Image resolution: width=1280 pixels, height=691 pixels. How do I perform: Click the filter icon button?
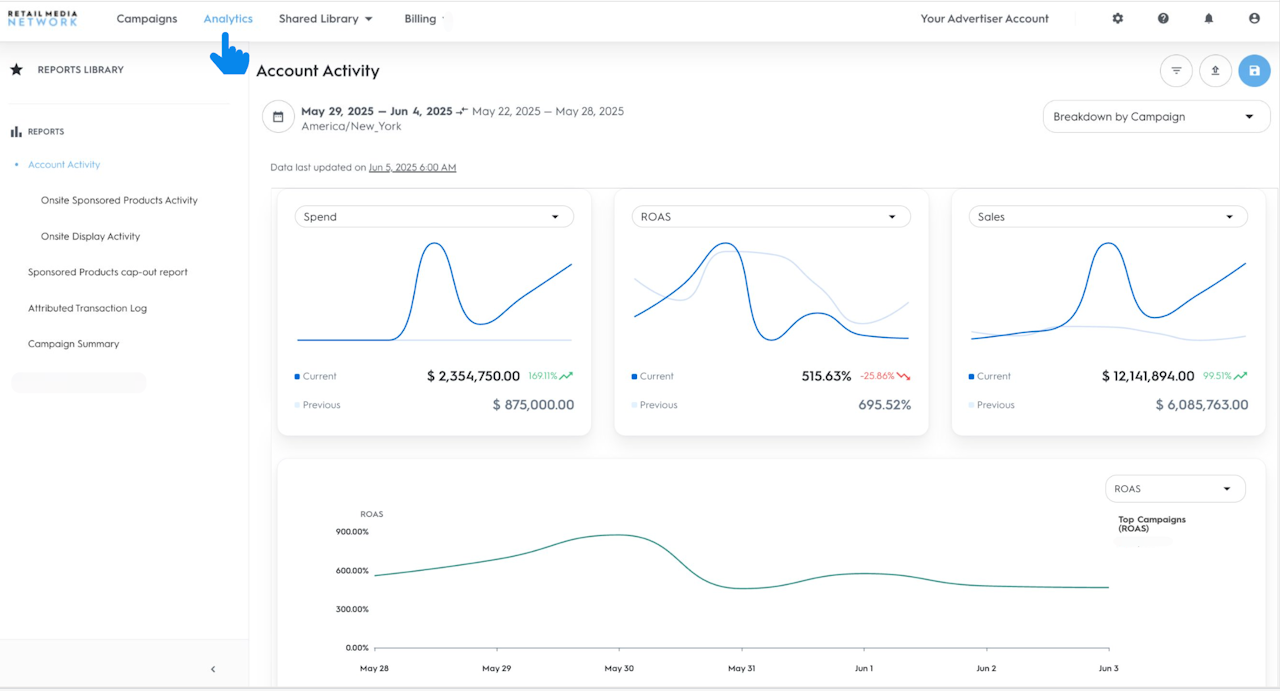click(x=1176, y=71)
